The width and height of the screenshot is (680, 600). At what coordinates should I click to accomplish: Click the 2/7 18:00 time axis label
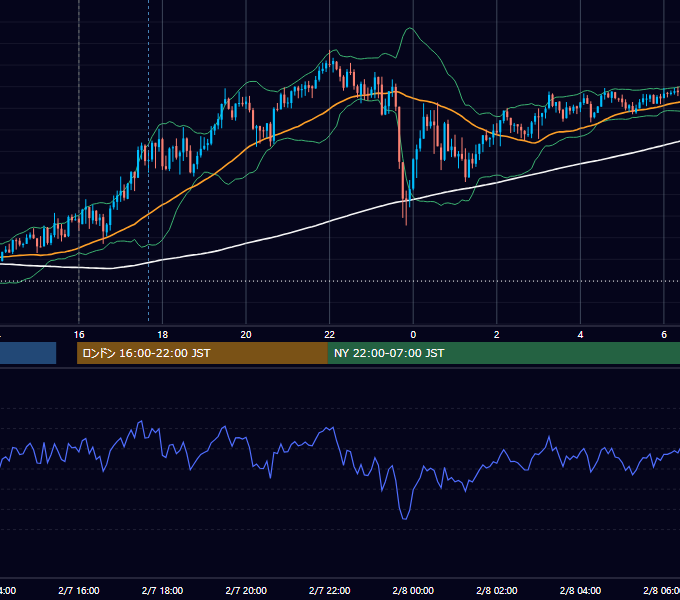pos(163,590)
